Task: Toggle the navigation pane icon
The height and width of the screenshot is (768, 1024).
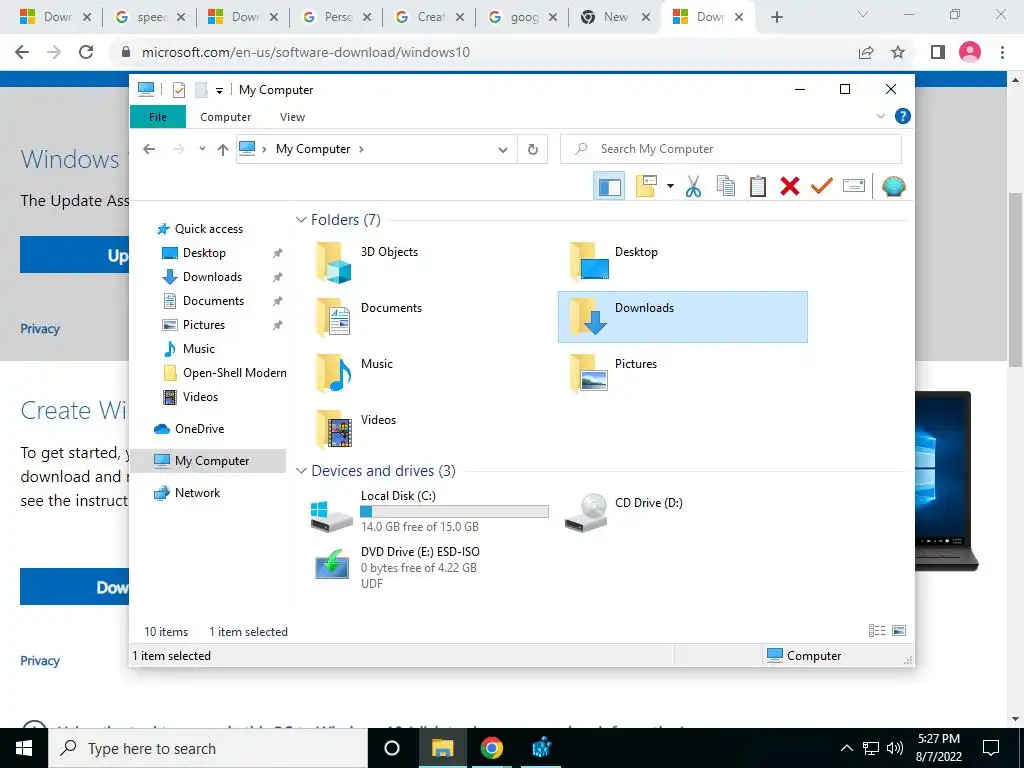Action: click(x=609, y=187)
